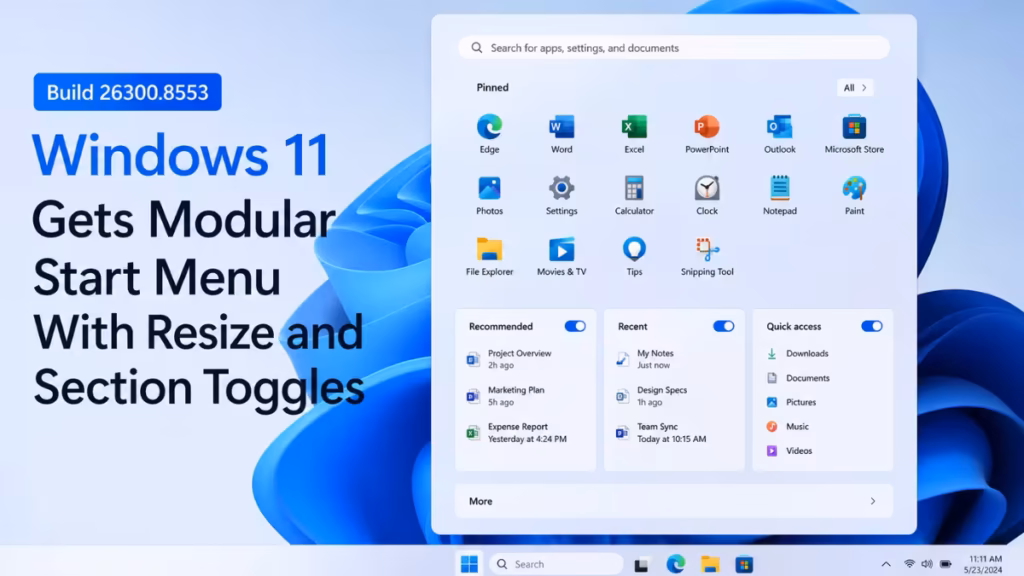Viewport: 1024px width, 576px height.
Task: Open the clock and date flyout
Action: (x=983, y=564)
